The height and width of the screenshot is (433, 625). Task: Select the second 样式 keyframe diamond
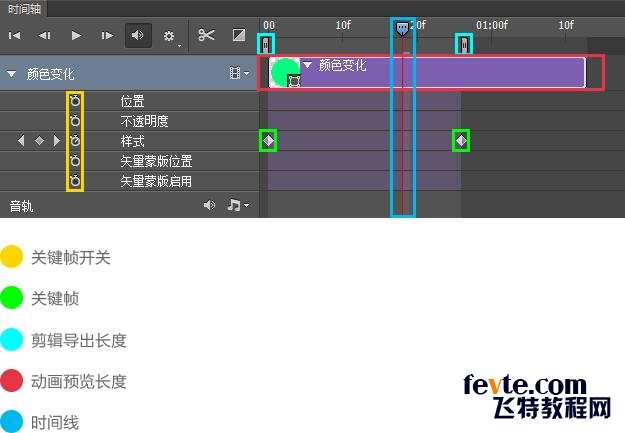pos(461,140)
